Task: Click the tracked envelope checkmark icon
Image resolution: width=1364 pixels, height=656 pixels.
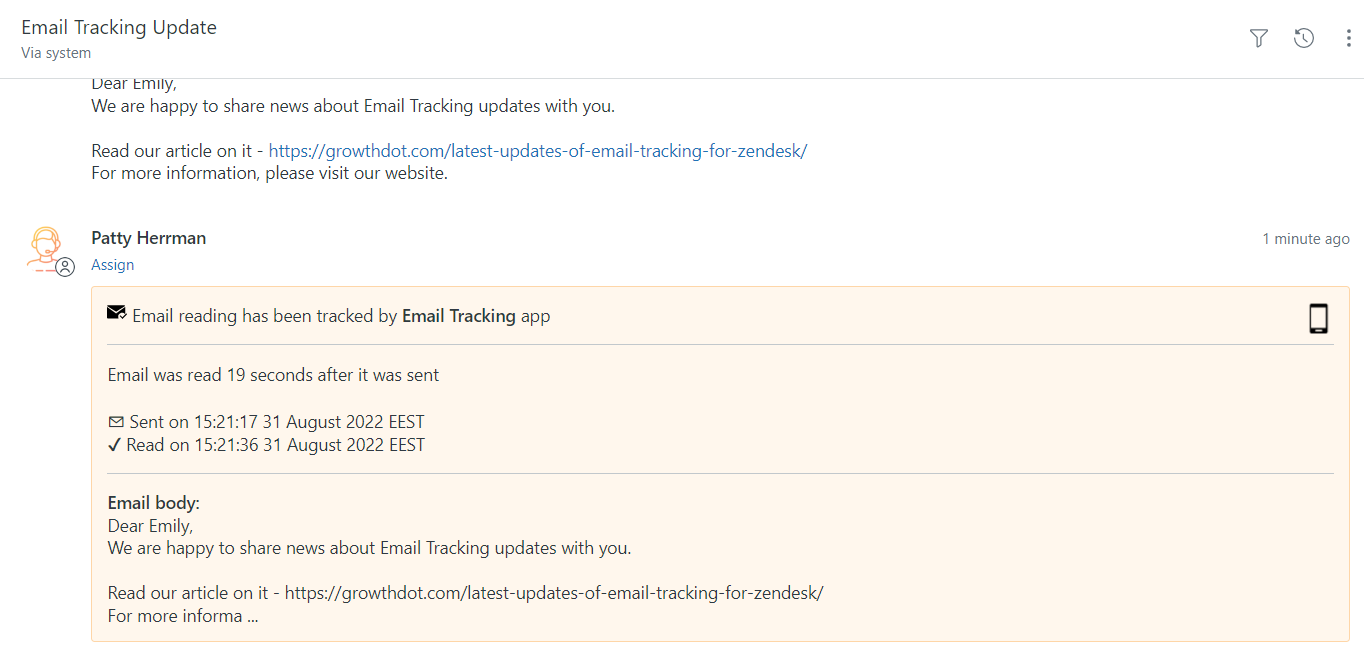Action: [117, 313]
